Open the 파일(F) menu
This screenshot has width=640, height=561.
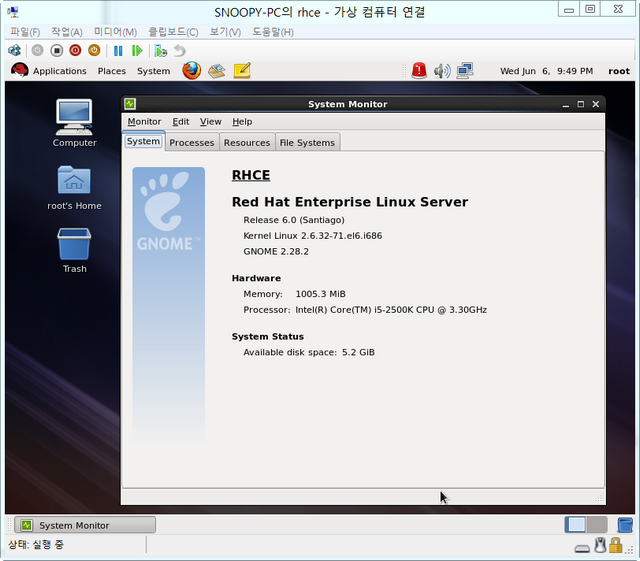point(25,32)
